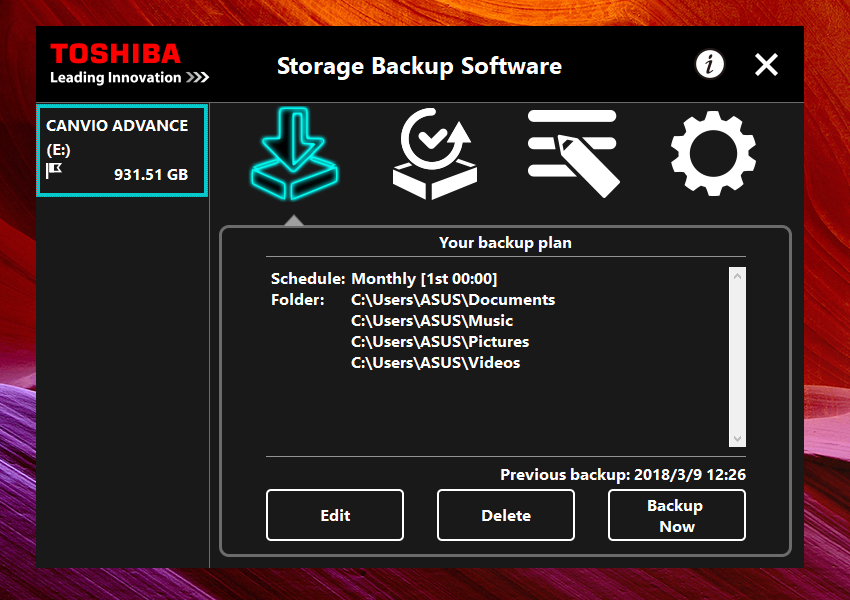Viewport: 850px width, 600px height.
Task: Click the Your backup plan heading
Action: (505, 242)
